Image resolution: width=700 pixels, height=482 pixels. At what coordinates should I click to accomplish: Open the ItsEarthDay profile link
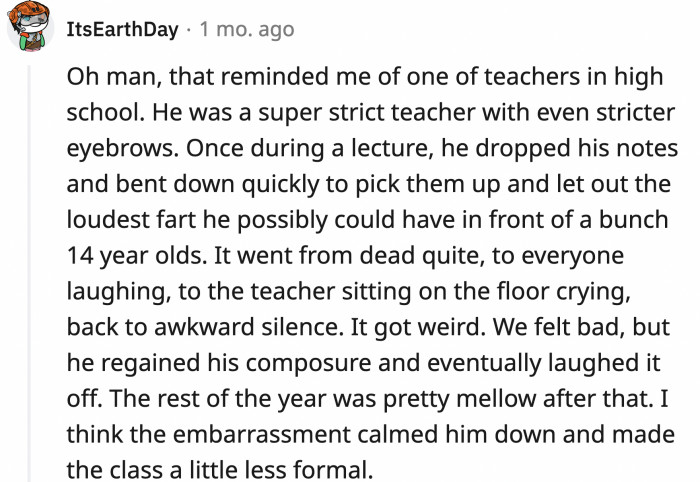(x=121, y=29)
